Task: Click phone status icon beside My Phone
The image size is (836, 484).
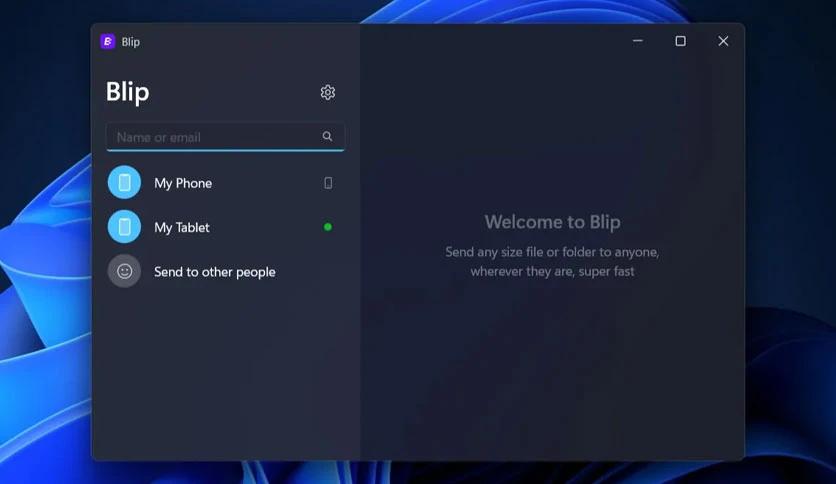Action: pos(328,183)
